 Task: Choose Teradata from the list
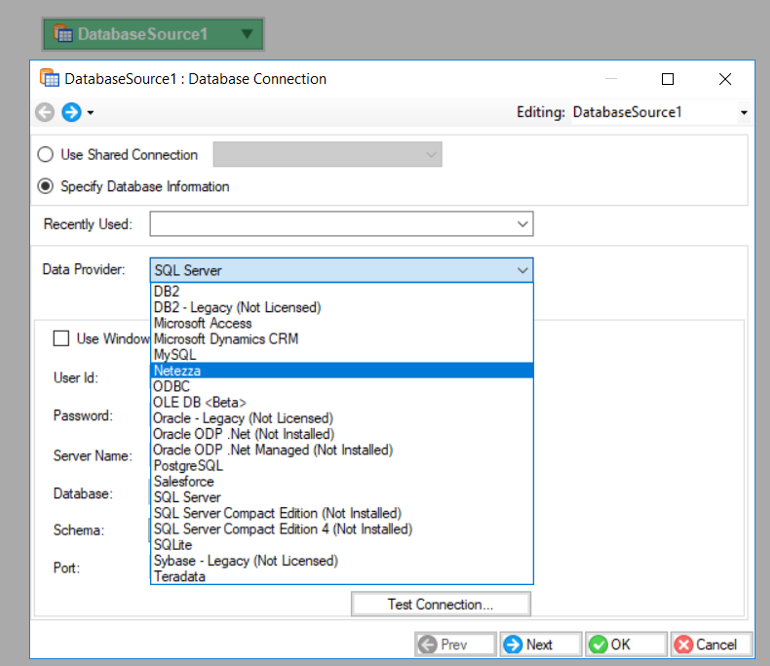pos(180,577)
